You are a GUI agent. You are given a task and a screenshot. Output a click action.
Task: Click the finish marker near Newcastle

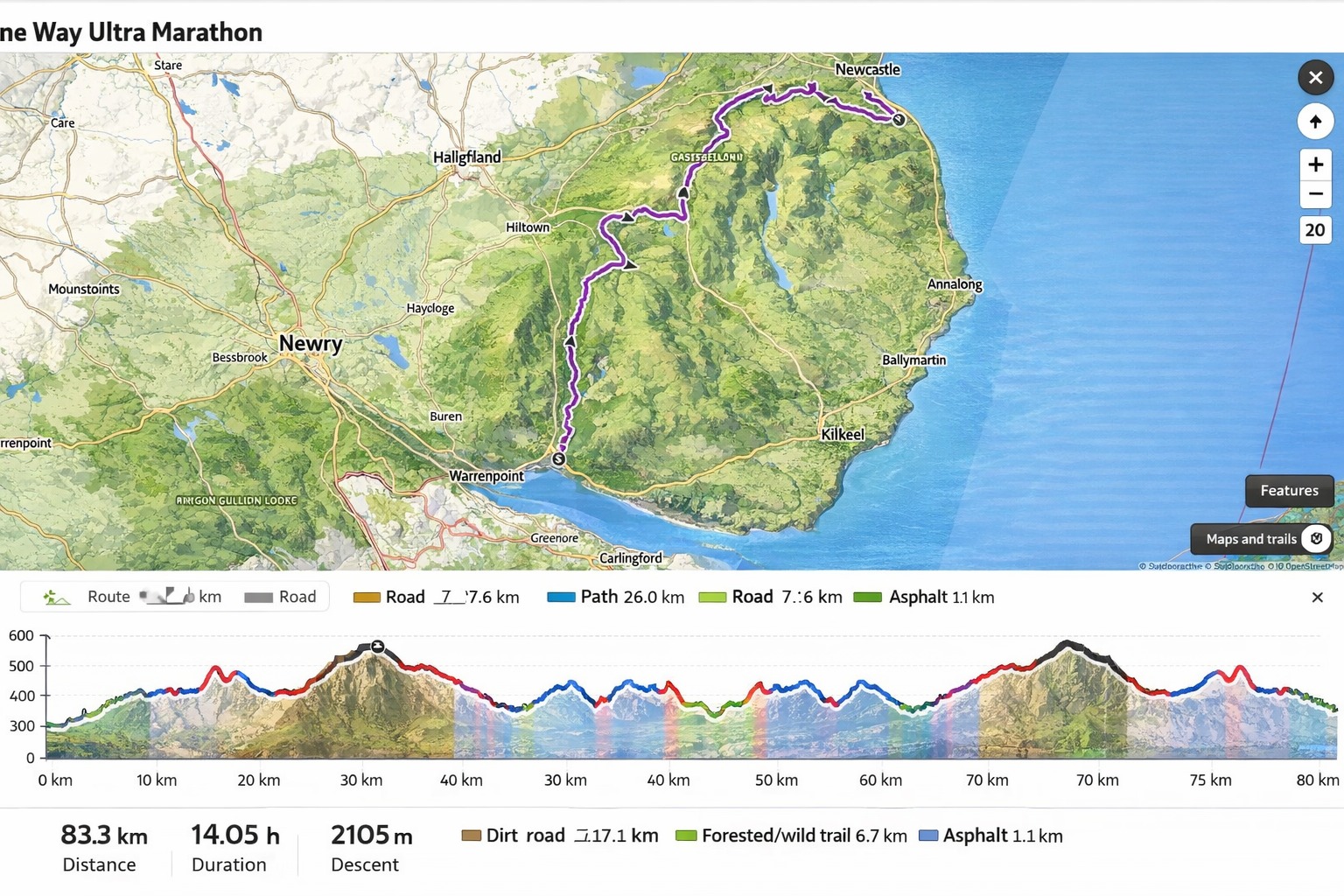point(899,120)
